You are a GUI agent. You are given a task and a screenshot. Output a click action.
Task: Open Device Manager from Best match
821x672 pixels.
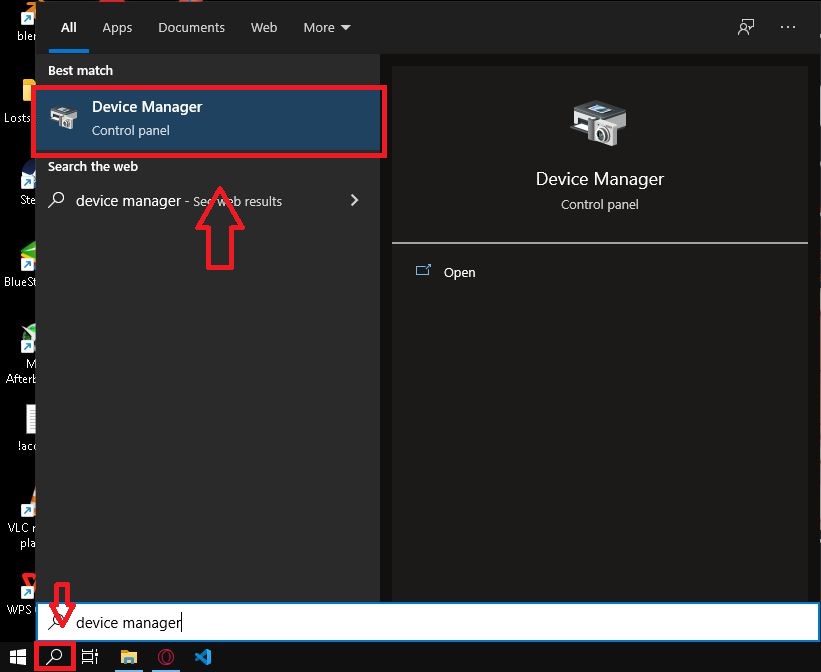pyautogui.click(x=207, y=118)
